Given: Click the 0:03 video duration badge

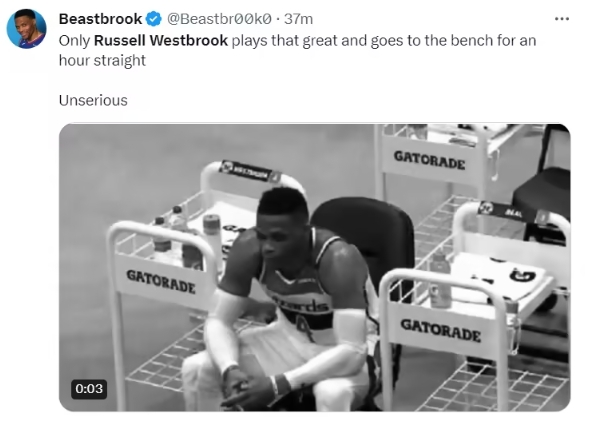Looking at the screenshot, I should [89, 389].
